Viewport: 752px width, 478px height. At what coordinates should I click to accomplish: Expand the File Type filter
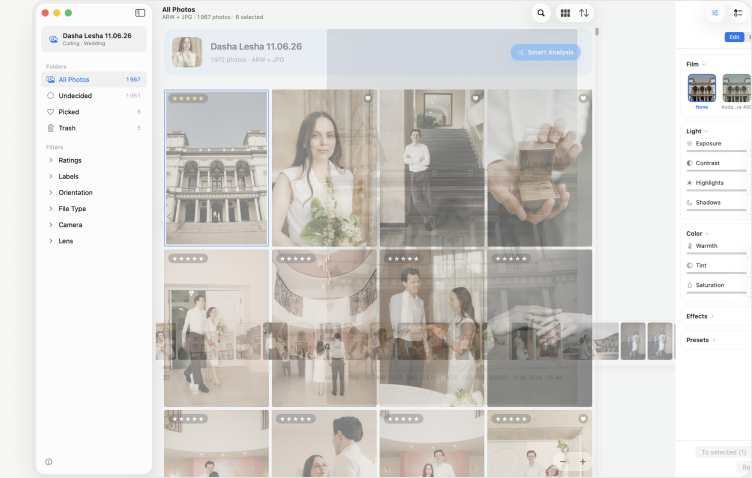[x=50, y=209]
